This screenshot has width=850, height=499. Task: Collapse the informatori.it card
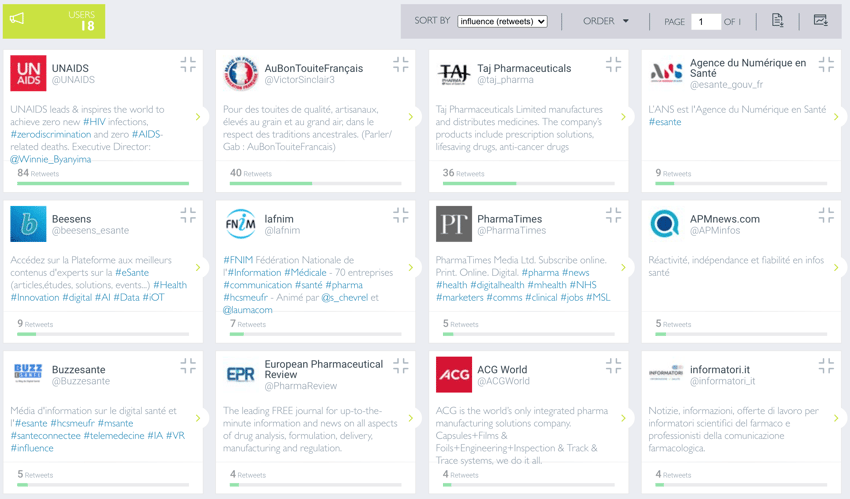[826, 366]
